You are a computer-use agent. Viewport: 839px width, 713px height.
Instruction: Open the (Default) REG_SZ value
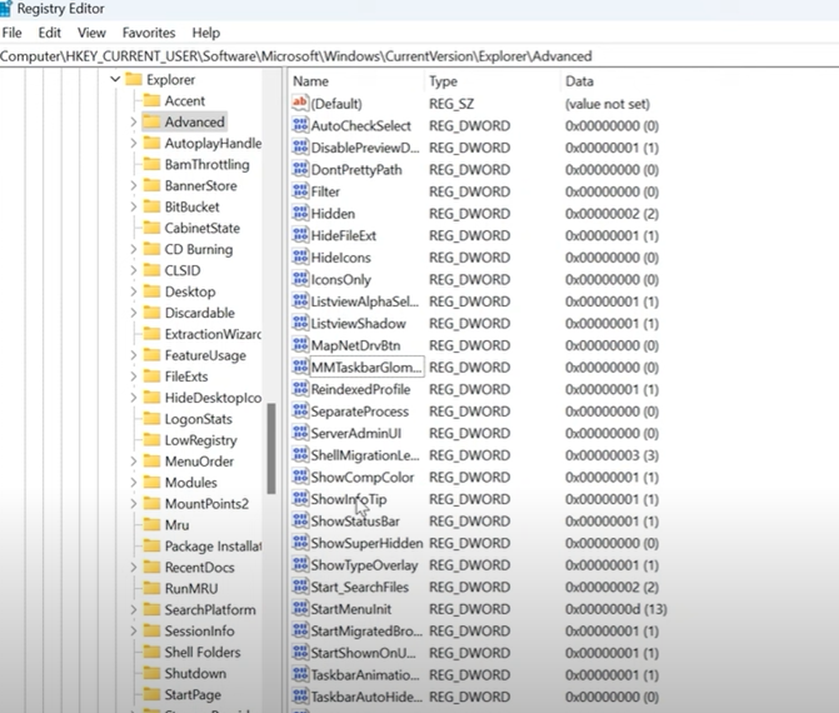click(300, 103)
